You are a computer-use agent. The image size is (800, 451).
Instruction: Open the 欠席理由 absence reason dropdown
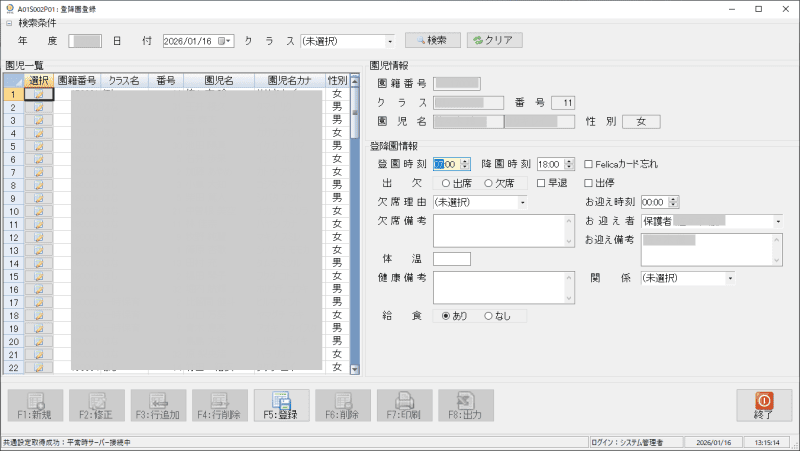point(522,202)
